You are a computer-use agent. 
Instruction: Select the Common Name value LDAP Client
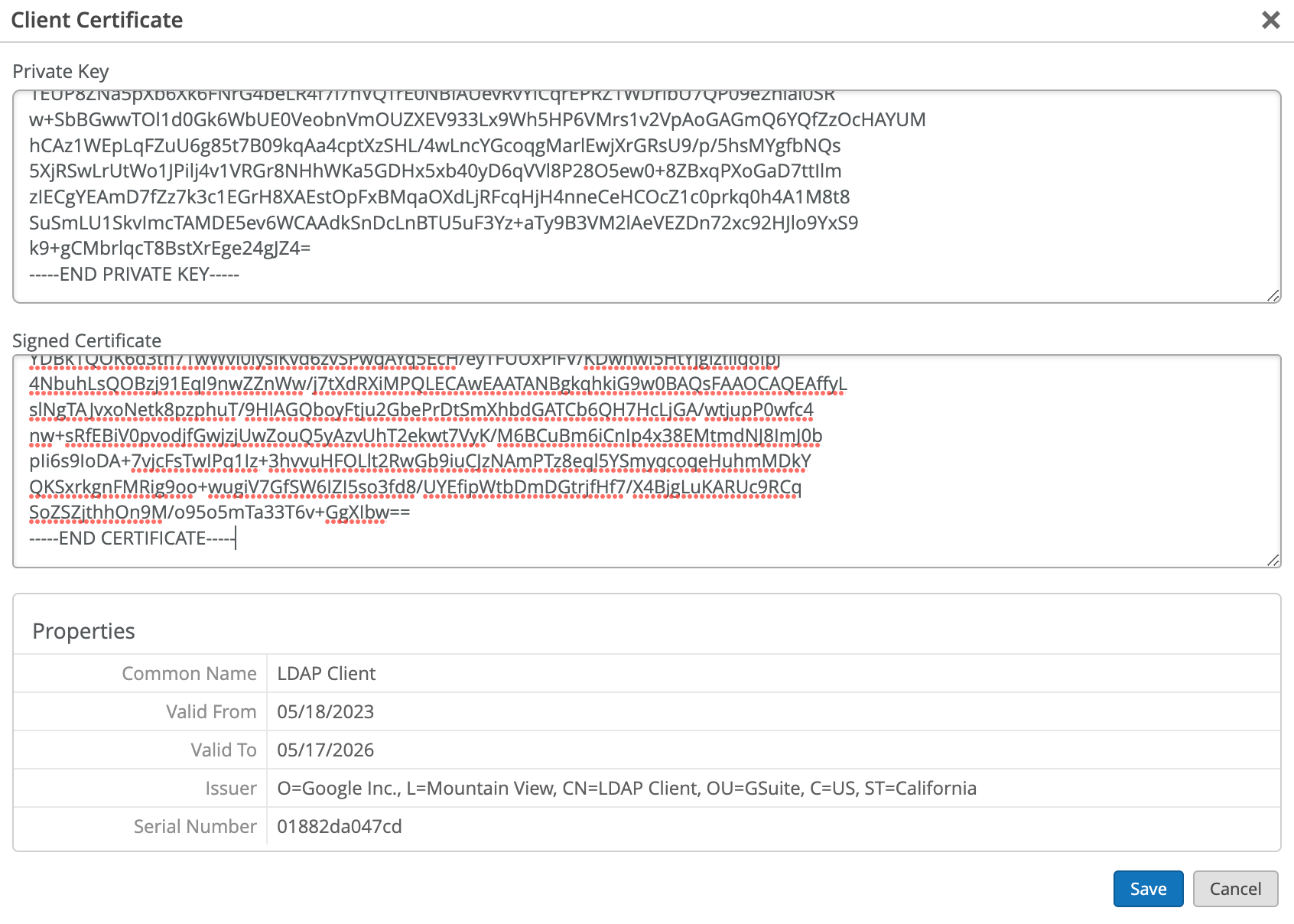coord(327,674)
